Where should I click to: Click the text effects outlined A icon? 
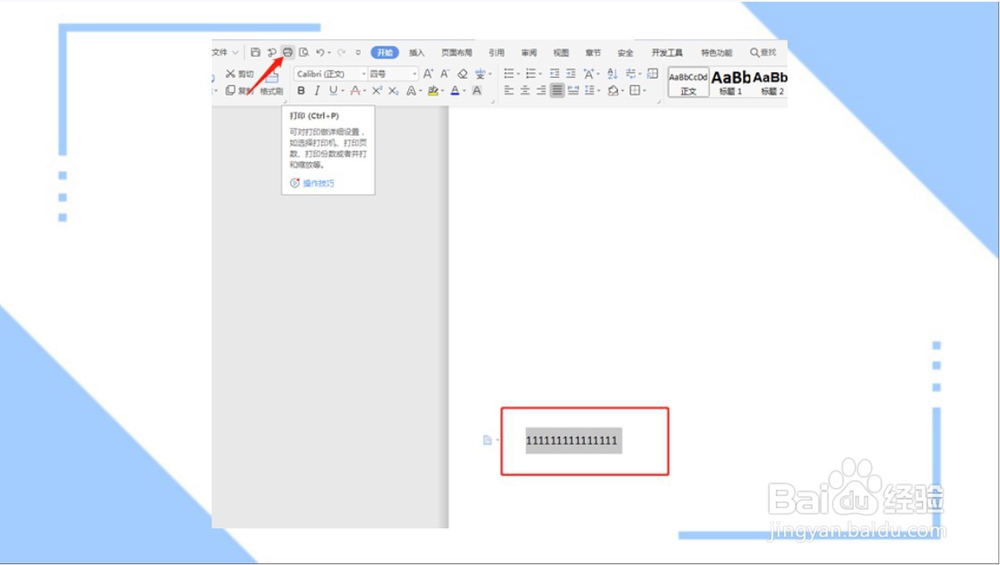pos(411,91)
